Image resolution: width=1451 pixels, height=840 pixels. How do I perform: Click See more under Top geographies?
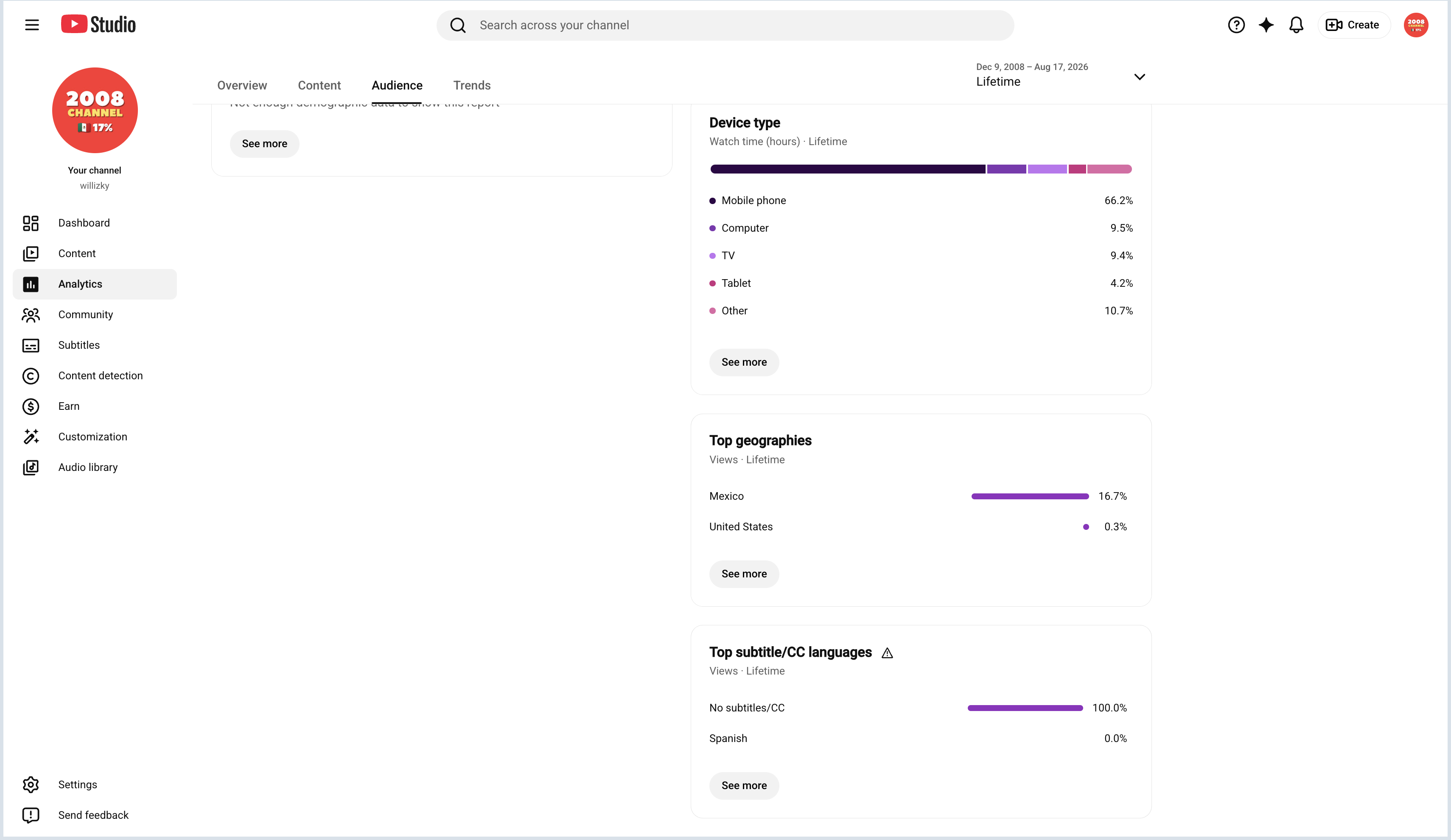pyautogui.click(x=744, y=574)
